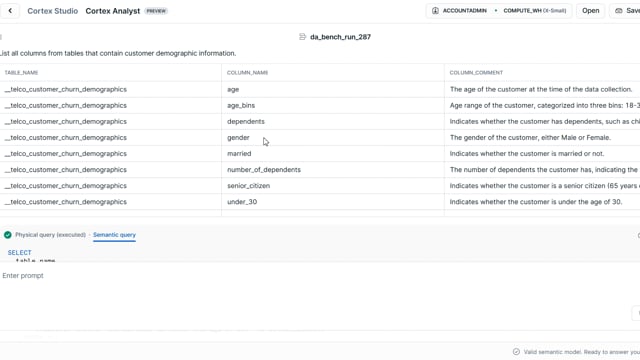Viewport: 640px width, 360px height.
Task: Sort by the TABLE_NAME column header
Action: pos(21,73)
